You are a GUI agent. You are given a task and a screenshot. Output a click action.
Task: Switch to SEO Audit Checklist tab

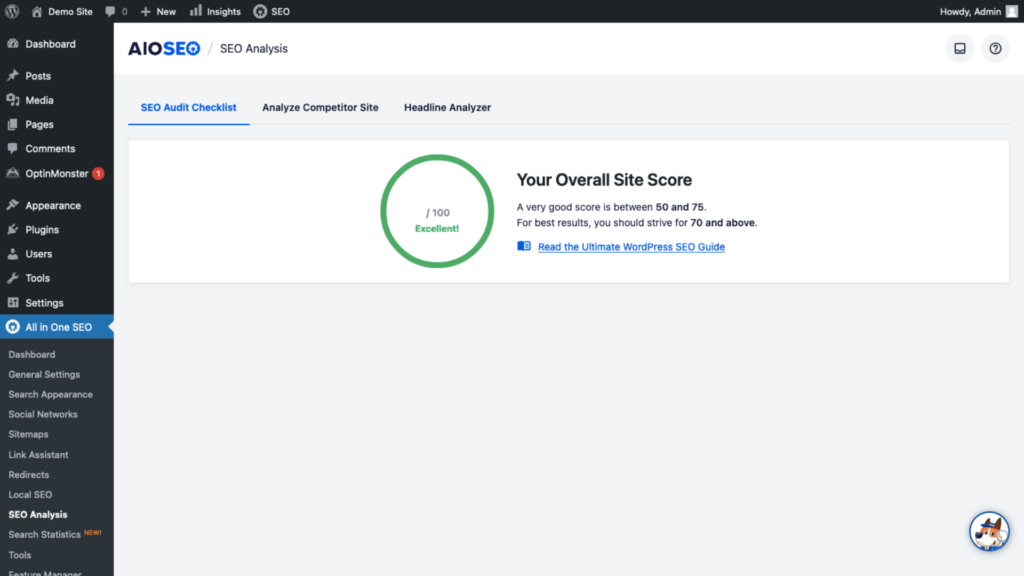pyautogui.click(x=189, y=107)
